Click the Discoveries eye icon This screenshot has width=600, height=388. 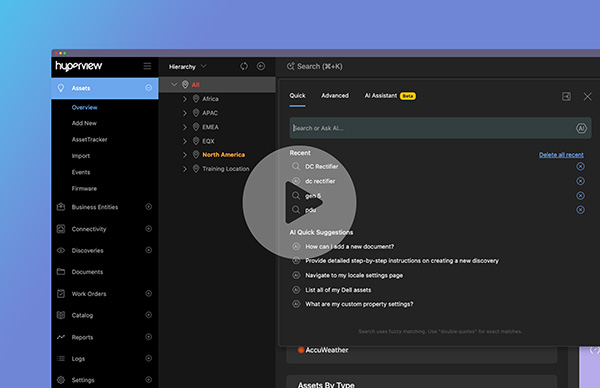[x=61, y=250]
